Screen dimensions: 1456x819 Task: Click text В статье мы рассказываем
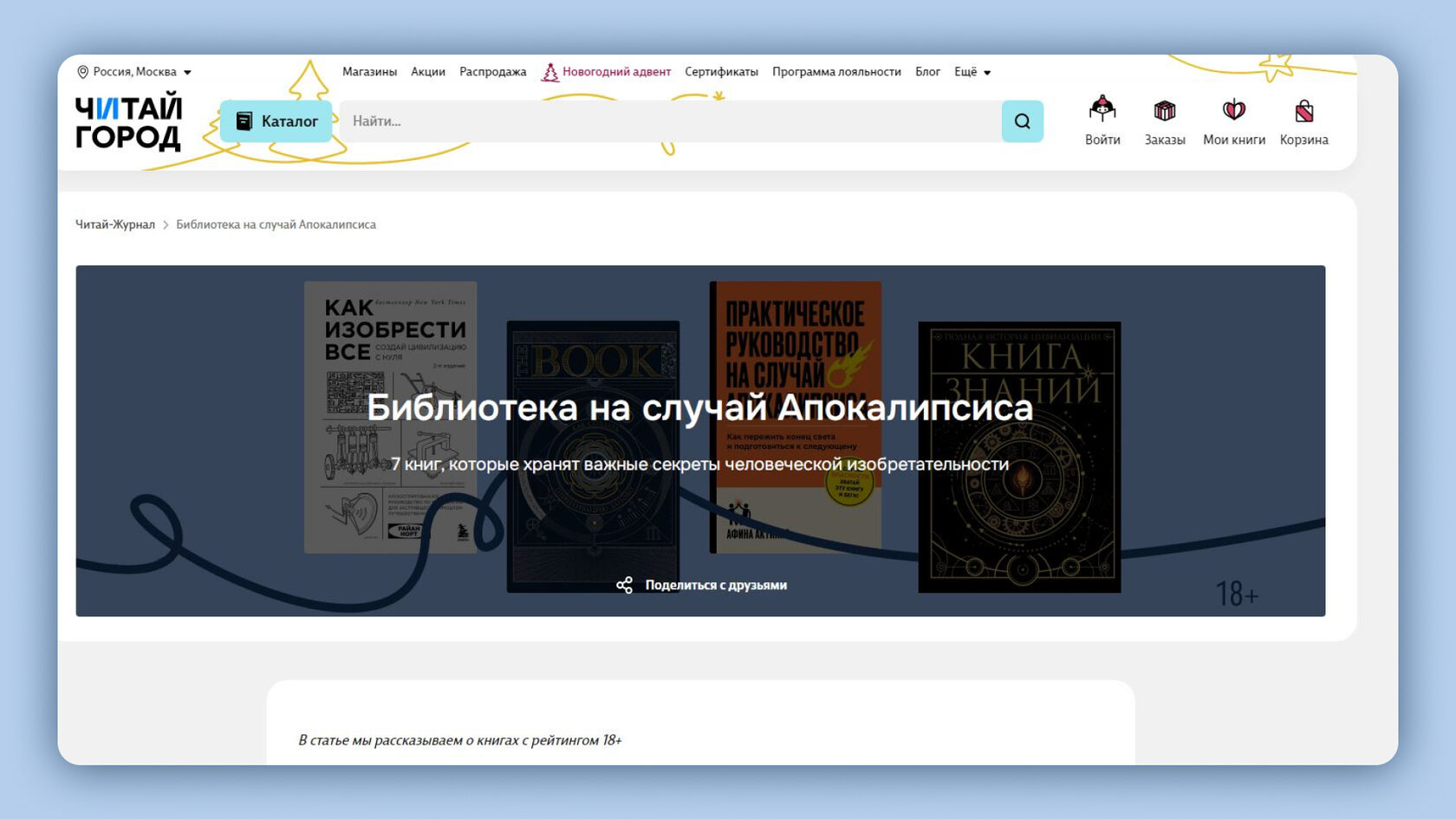(x=460, y=740)
